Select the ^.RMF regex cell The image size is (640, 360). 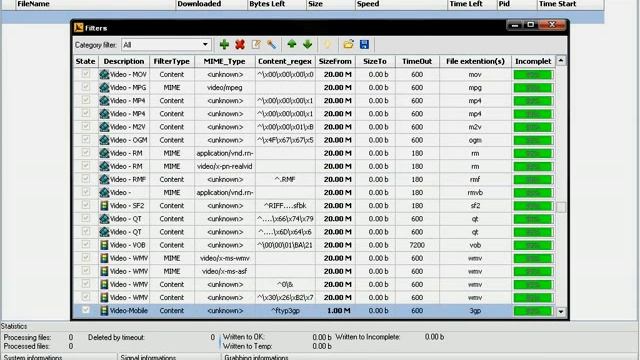285,179
